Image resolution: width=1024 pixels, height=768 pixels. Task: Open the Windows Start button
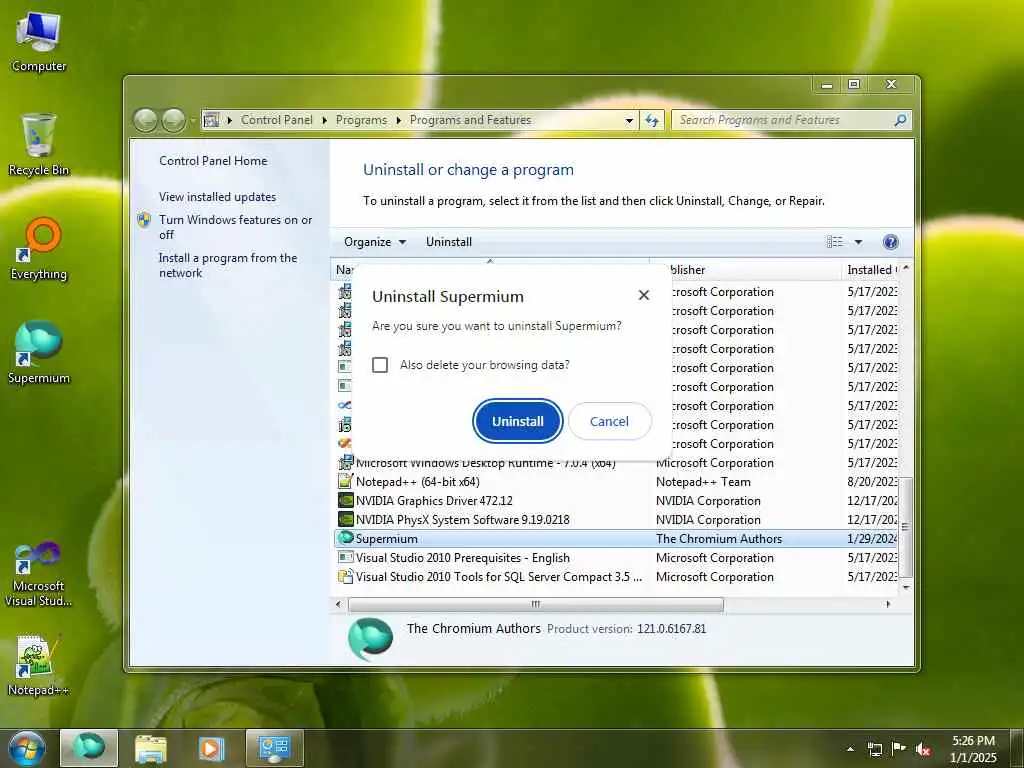(27, 748)
